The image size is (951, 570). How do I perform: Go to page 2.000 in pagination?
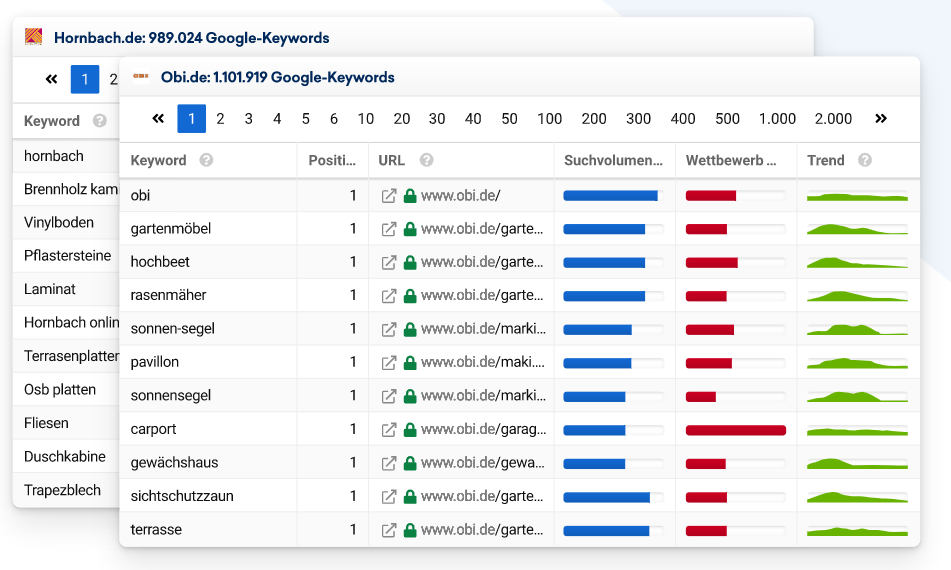833,119
